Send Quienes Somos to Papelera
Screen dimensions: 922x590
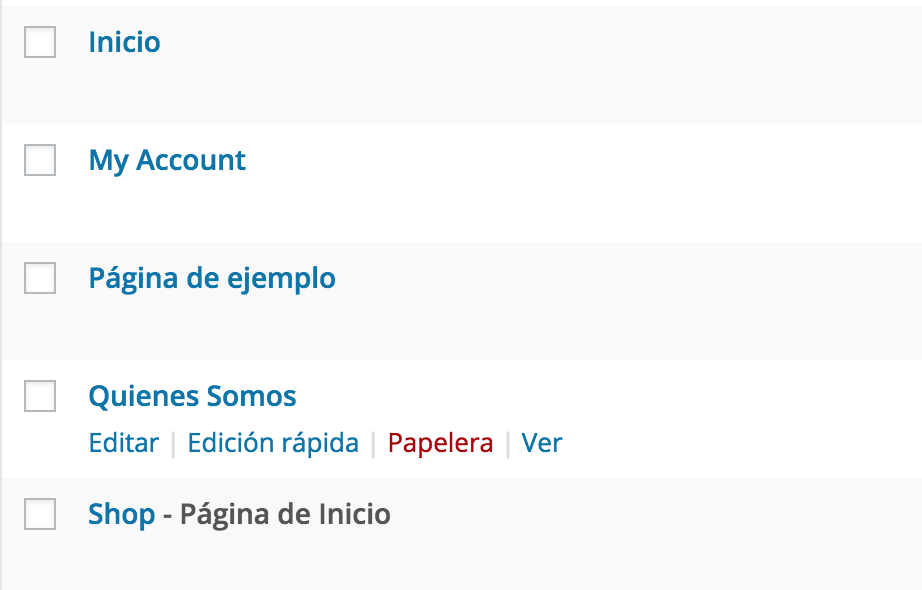click(440, 442)
